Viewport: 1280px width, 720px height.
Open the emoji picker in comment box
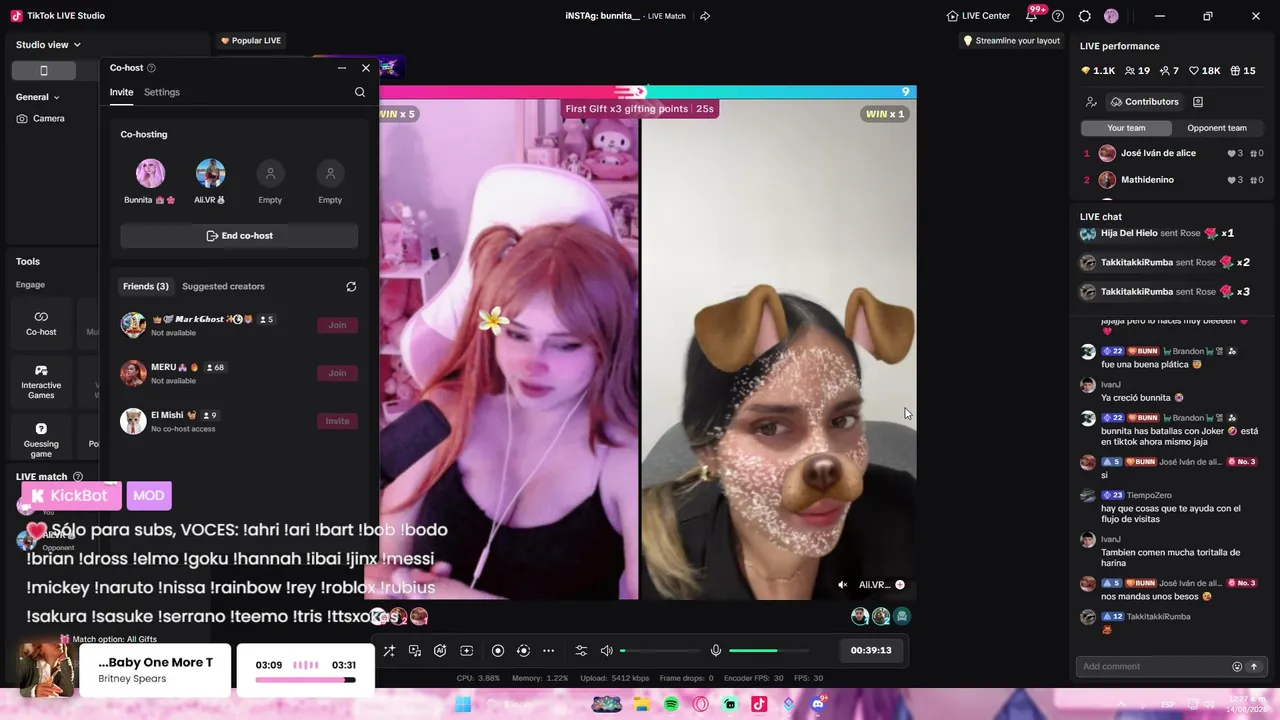point(1237,667)
